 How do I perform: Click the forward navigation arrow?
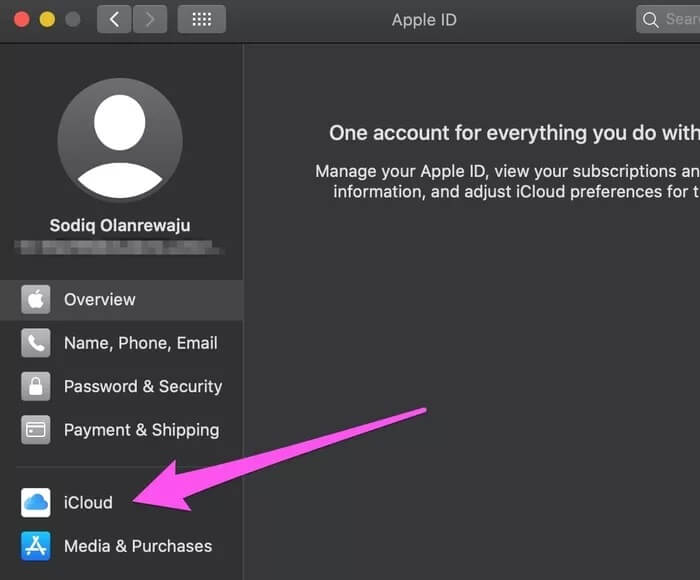(150, 20)
